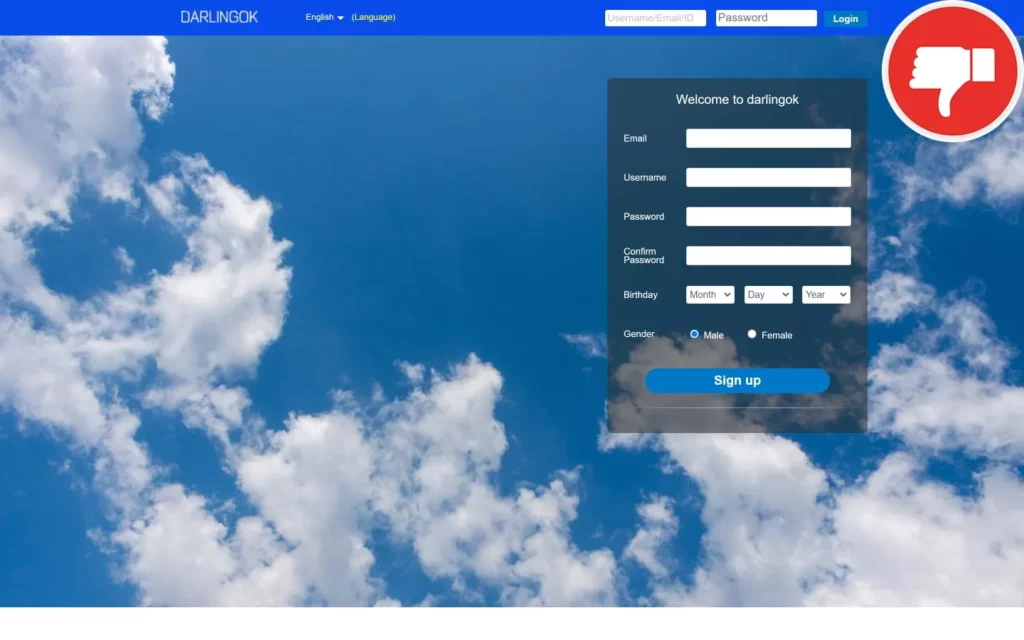Focus the Confirm Password field
Screen dimensions: 1024x640
[768, 255]
